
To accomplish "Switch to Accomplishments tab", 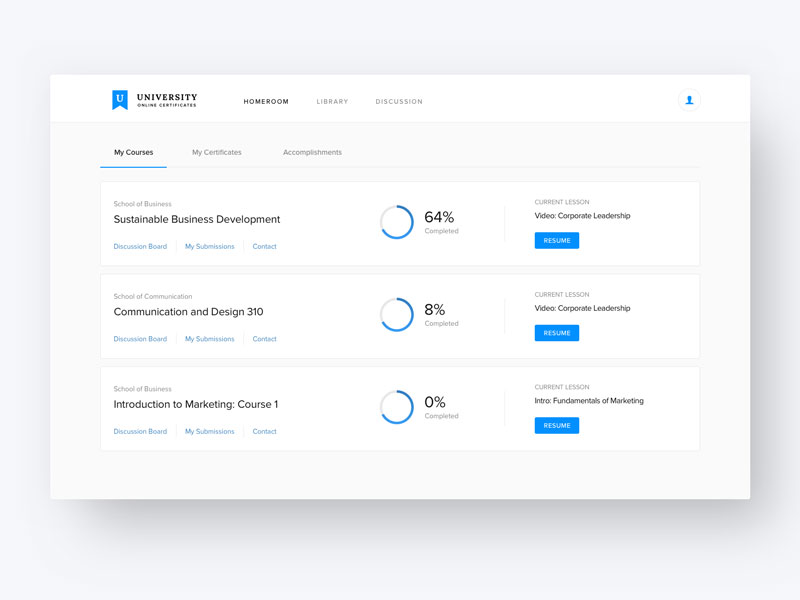I will coord(312,152).
